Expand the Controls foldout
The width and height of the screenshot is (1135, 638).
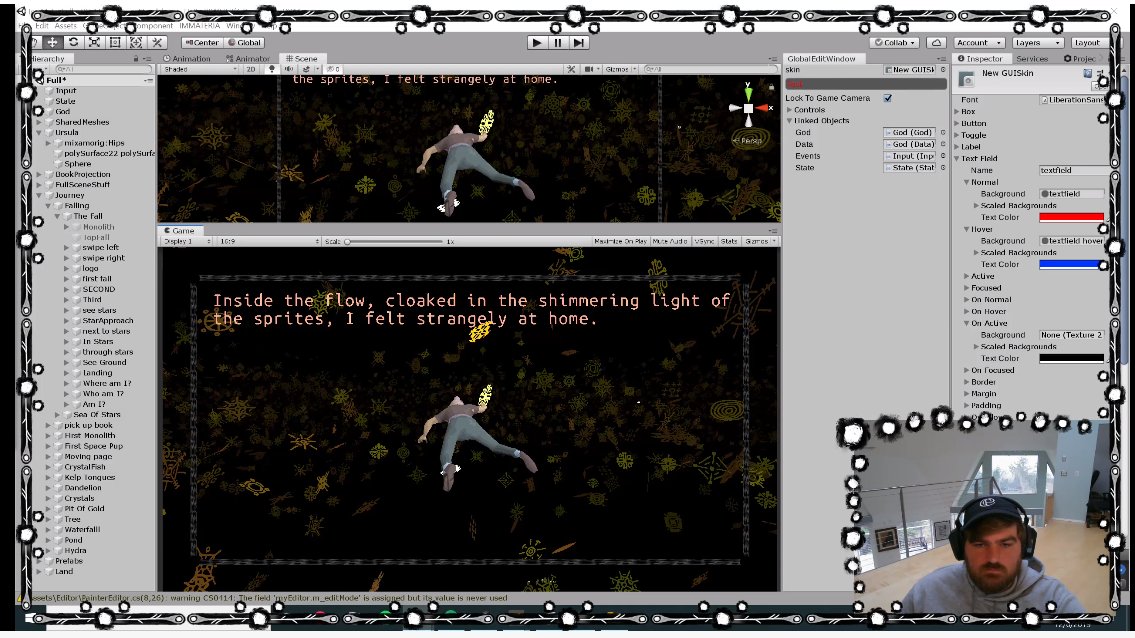(790, 110)
